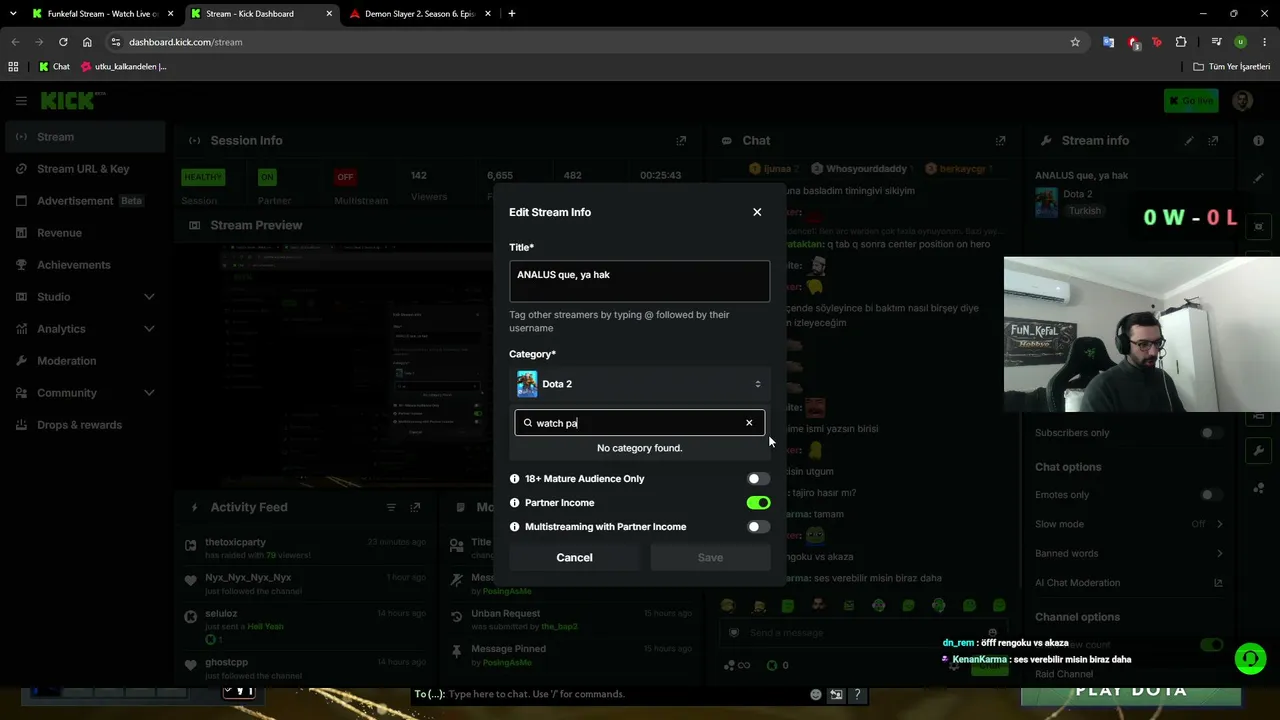
Task: Toggle Subscribers only chat switch
Action: [x=1211, y=433]
